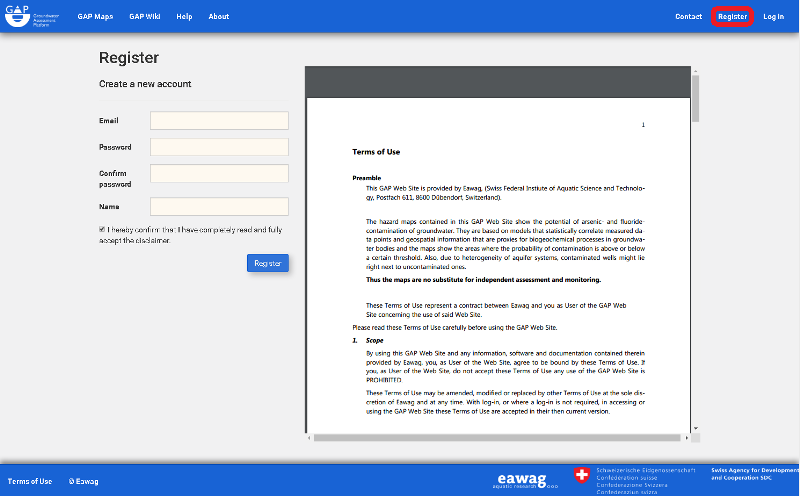The width and height of the screenshot is (800, 496).
Task: Submit form with the blue Register button
Action: tap(268, 263)
